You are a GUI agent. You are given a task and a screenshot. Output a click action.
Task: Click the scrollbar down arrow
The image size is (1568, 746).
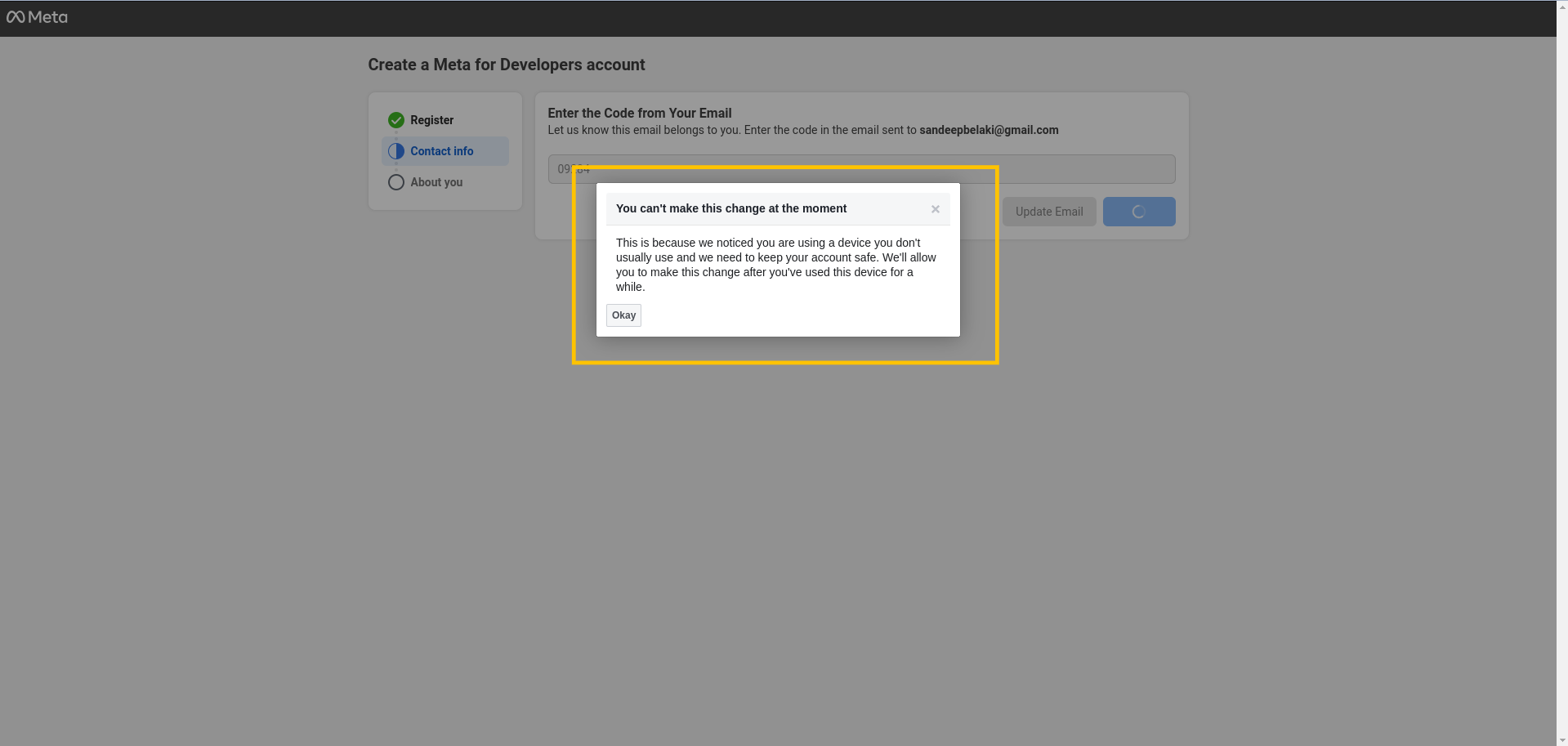[1562, 740]
